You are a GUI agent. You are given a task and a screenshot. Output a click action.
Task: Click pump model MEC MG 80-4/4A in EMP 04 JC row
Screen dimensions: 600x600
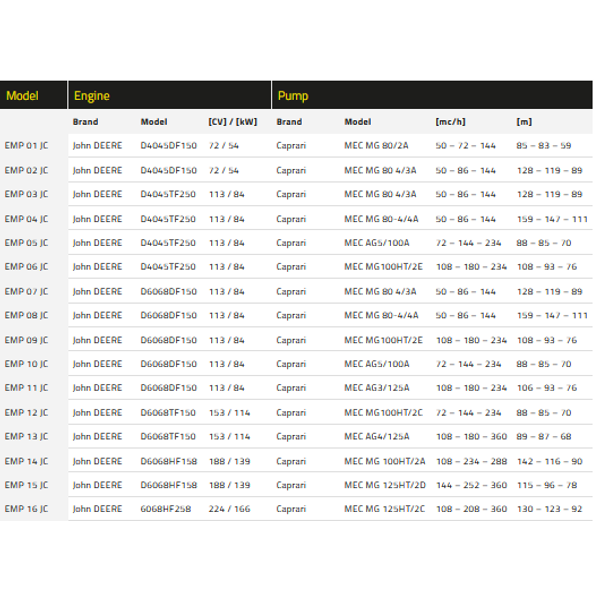coord(381,218)
